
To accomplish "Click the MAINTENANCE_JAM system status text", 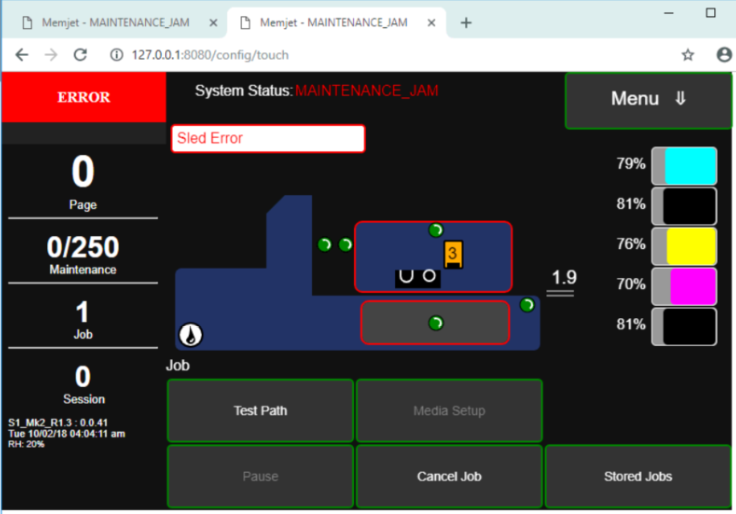I will 367,91.
